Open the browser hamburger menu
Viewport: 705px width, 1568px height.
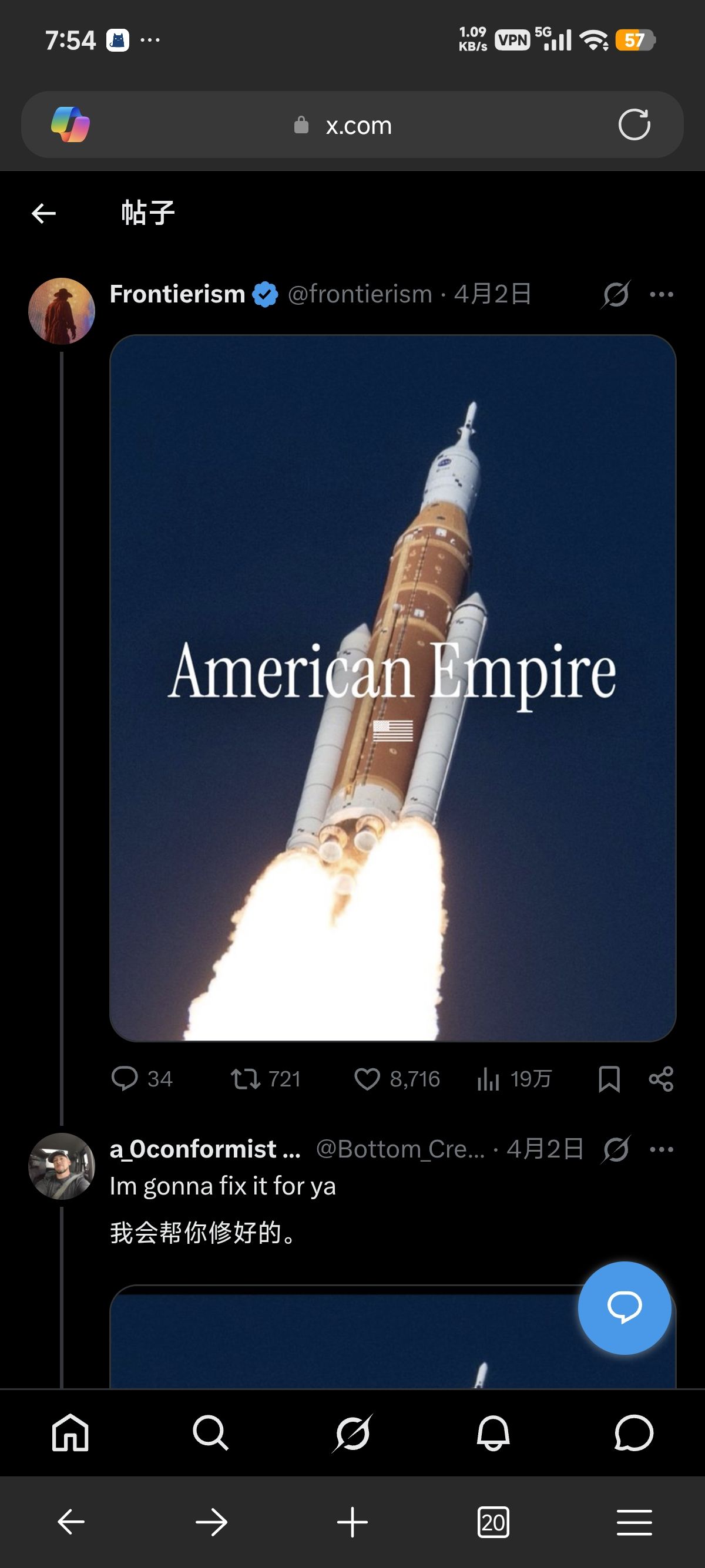(634, 1522)
